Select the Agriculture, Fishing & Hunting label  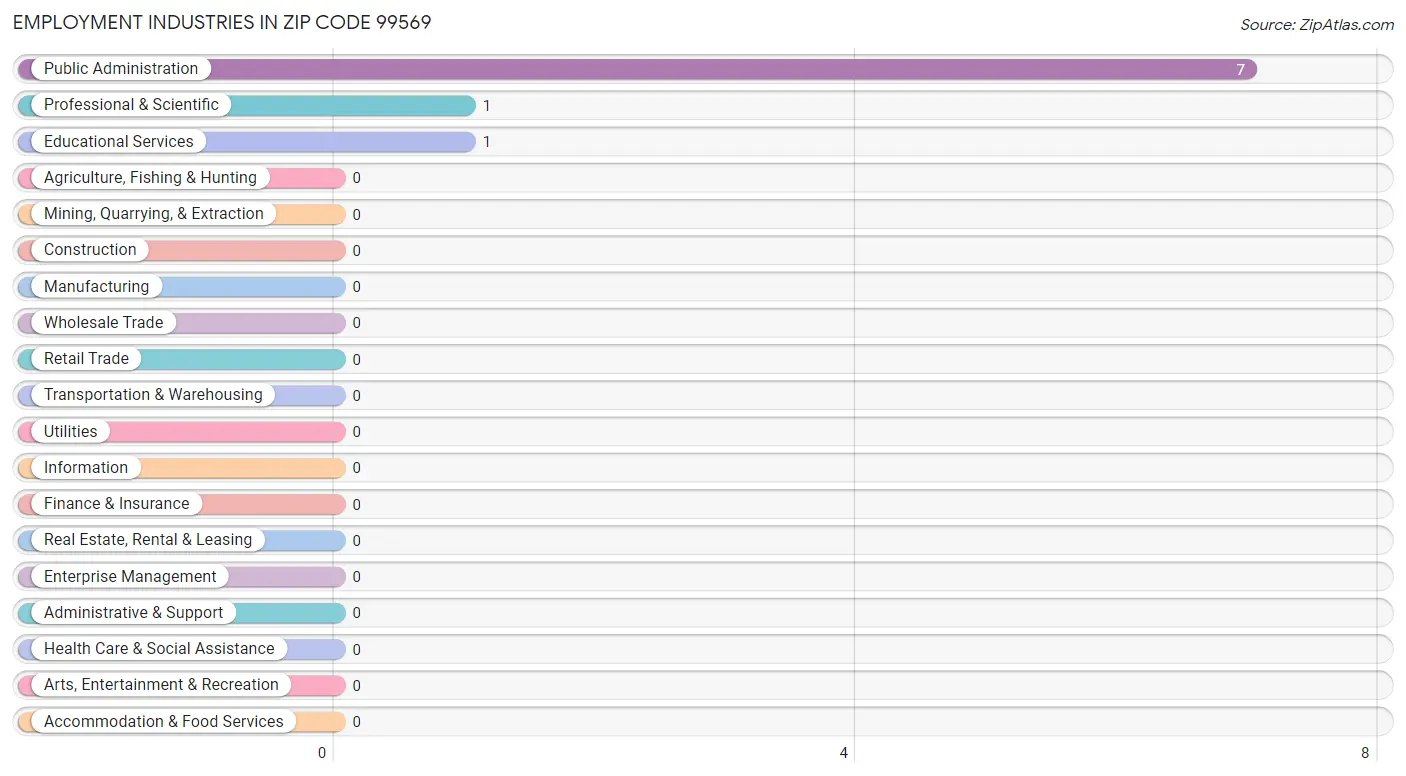pos(150,178)
